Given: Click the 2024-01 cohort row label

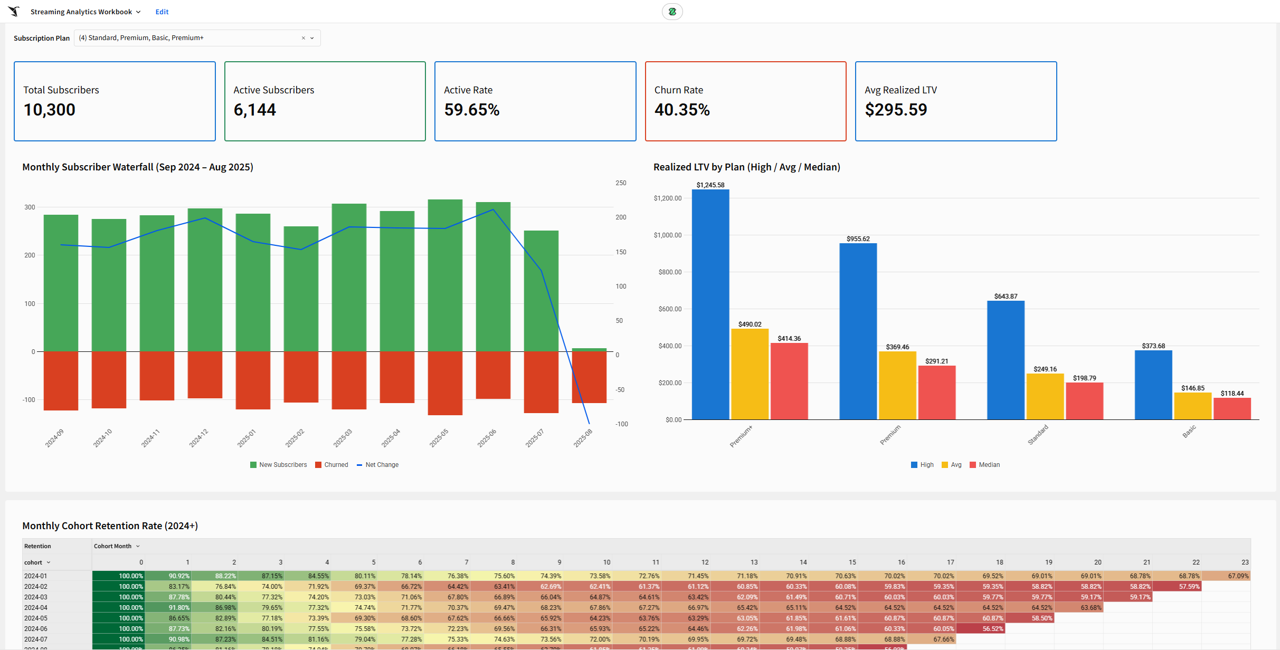Looking at the screenshot, I should [36, 576].
